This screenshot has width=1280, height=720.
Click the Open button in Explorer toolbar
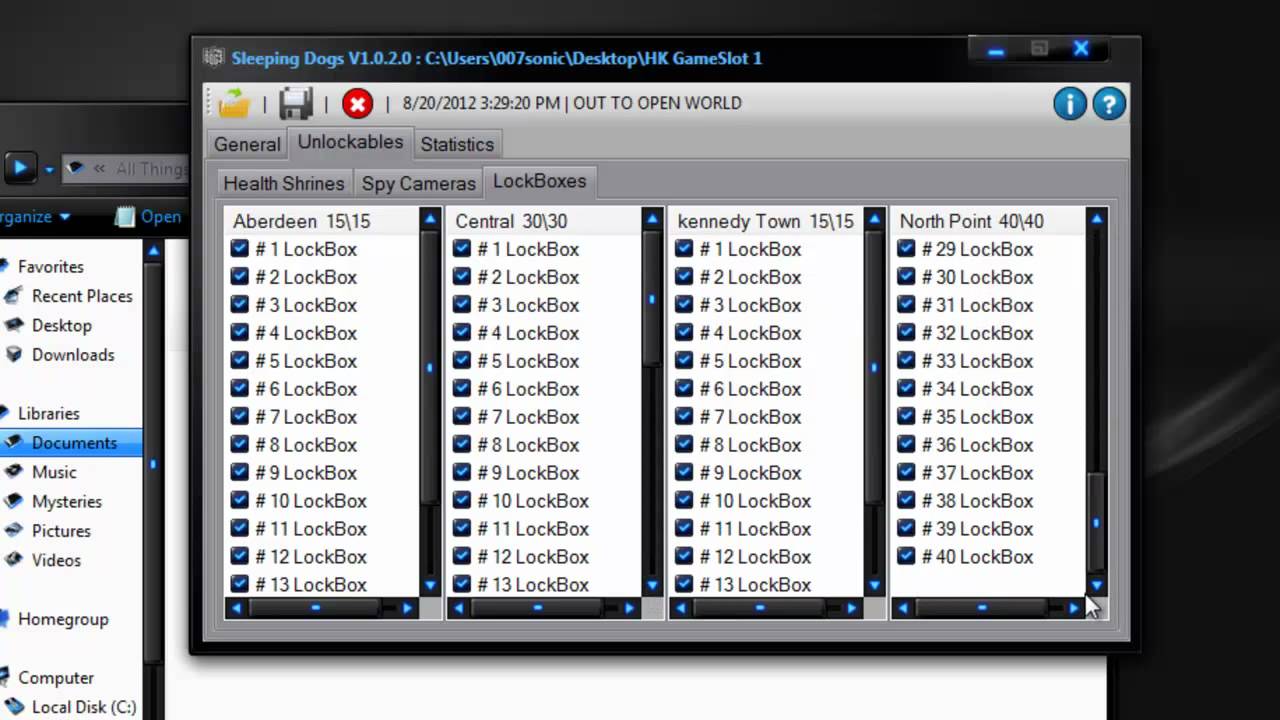point(149,216)
